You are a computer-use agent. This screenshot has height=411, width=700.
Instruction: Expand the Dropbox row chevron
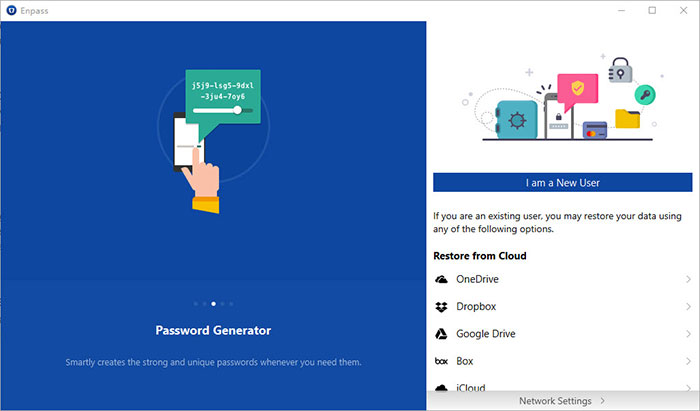[688, 307]
